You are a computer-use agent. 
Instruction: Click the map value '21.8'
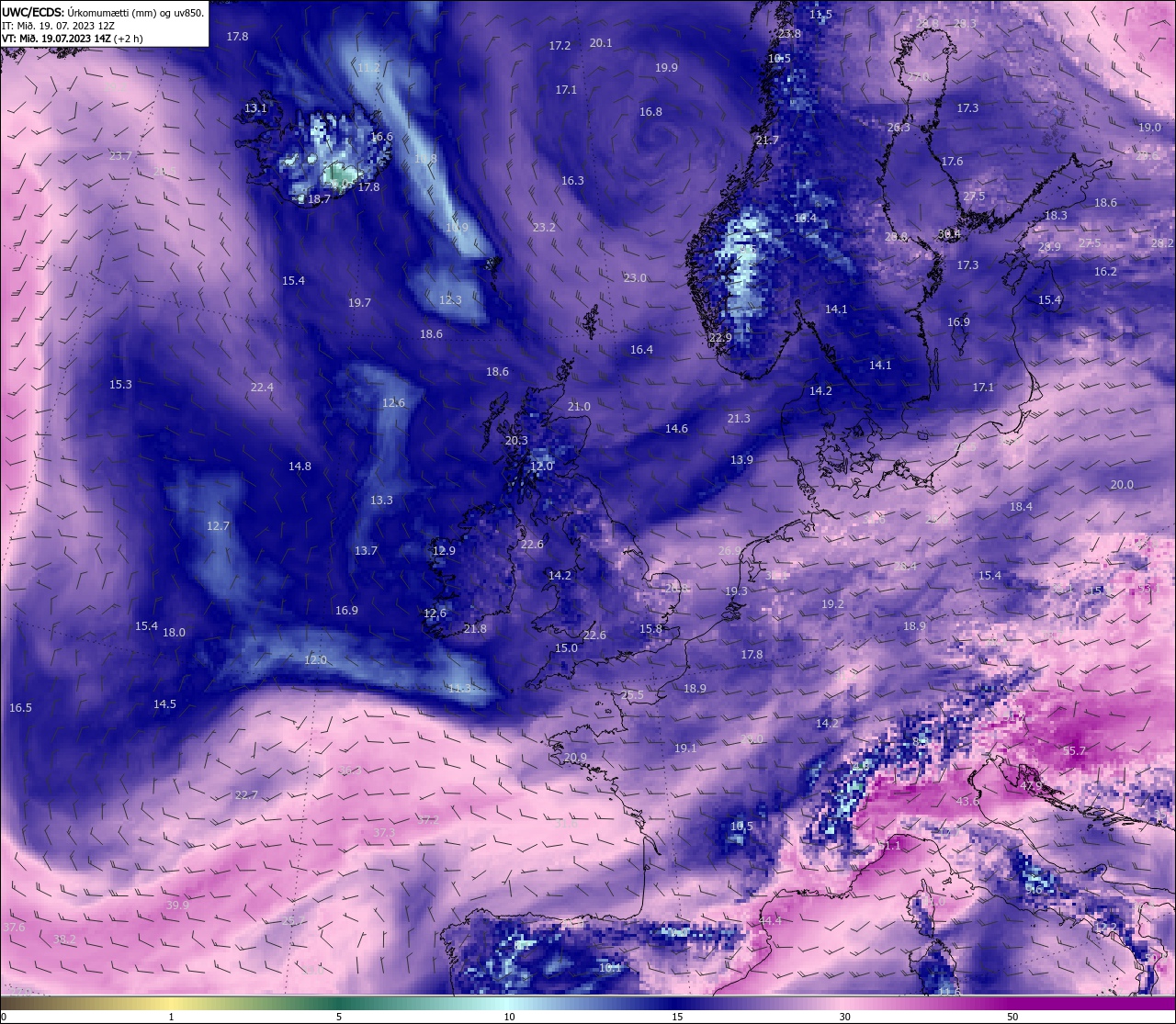click(475, 628)
